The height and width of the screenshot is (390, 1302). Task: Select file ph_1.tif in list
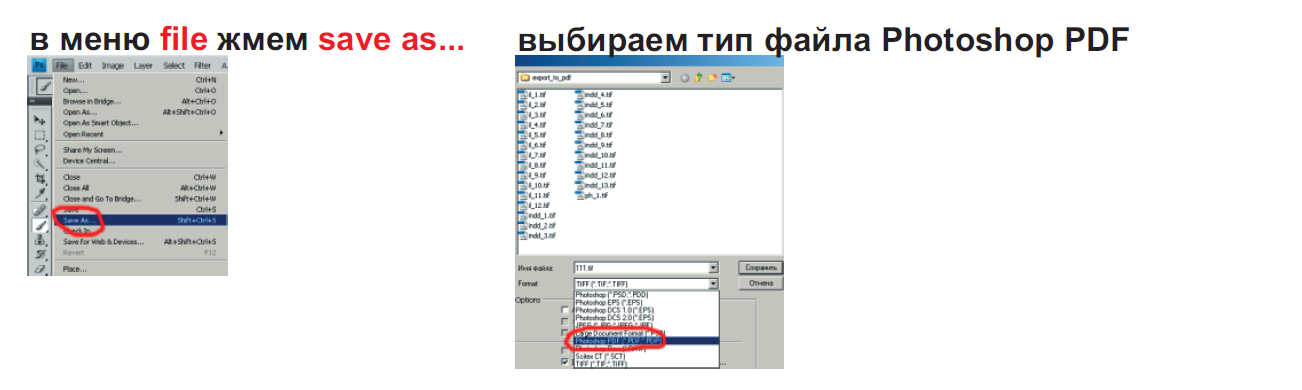[x=592, y=195]
